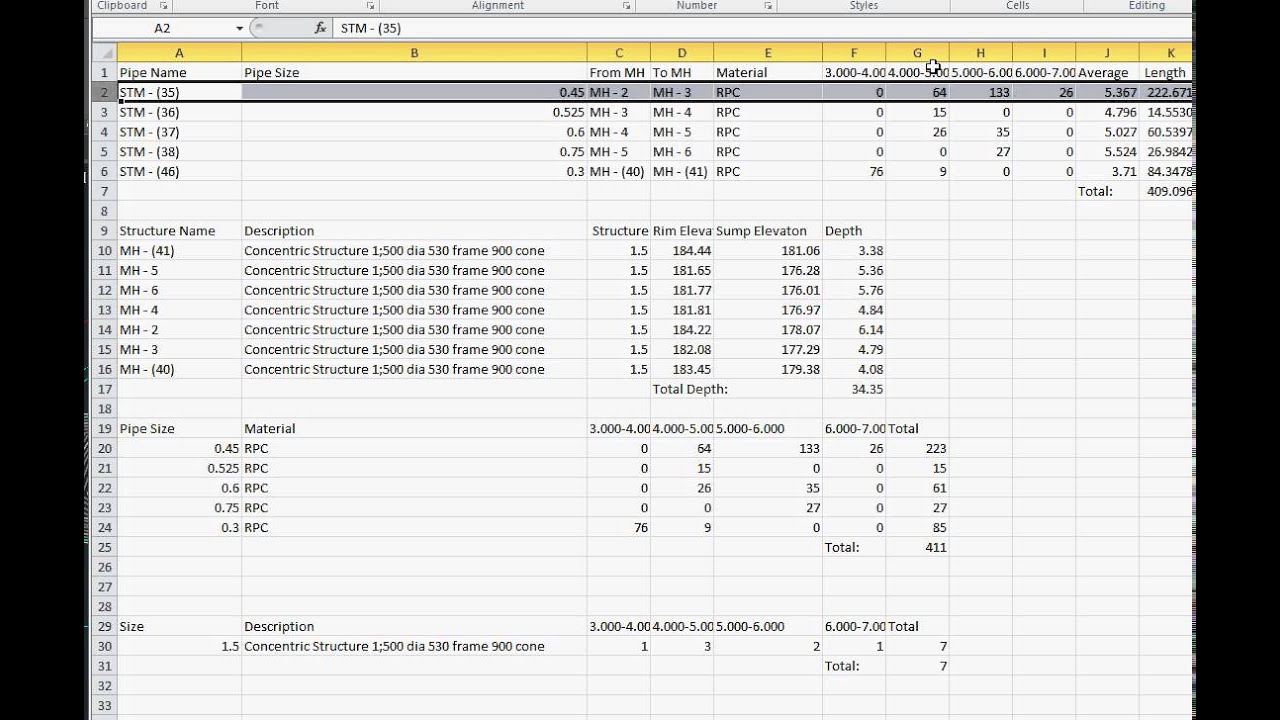Click the depth value 6.14
This screenshot has width=1280, height=720.
(854, 330)
